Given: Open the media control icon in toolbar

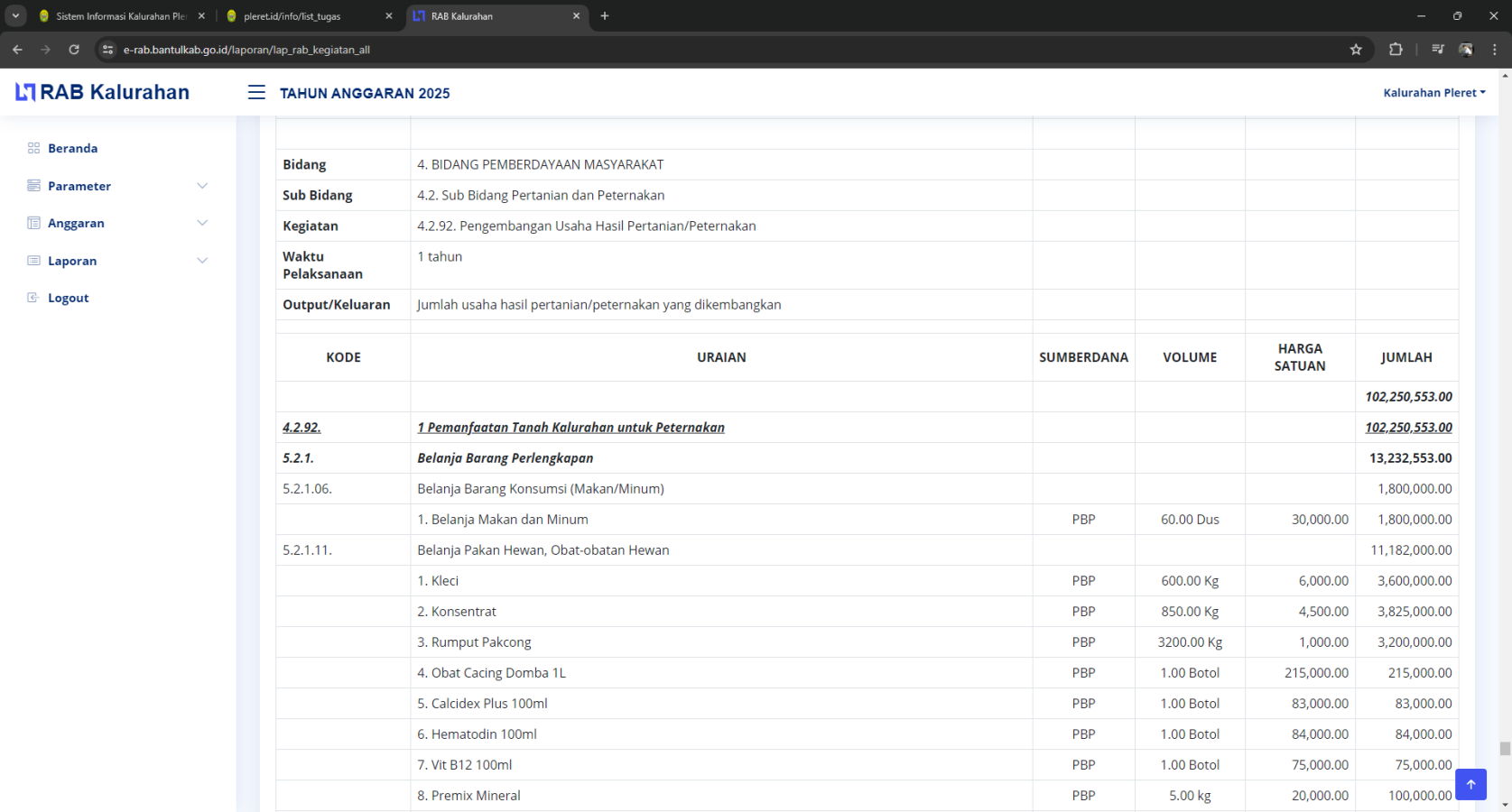Looking at the screenshot, I should click(1438, 50).
